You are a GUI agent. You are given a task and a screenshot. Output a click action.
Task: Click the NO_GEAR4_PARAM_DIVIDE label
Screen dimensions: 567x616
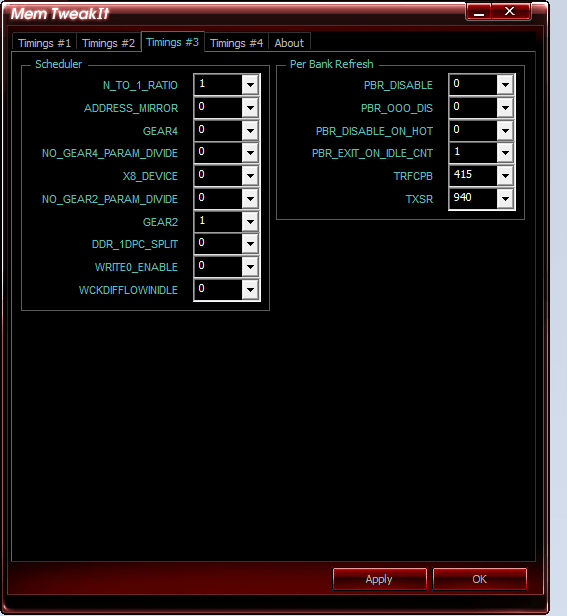coord(110,153)
